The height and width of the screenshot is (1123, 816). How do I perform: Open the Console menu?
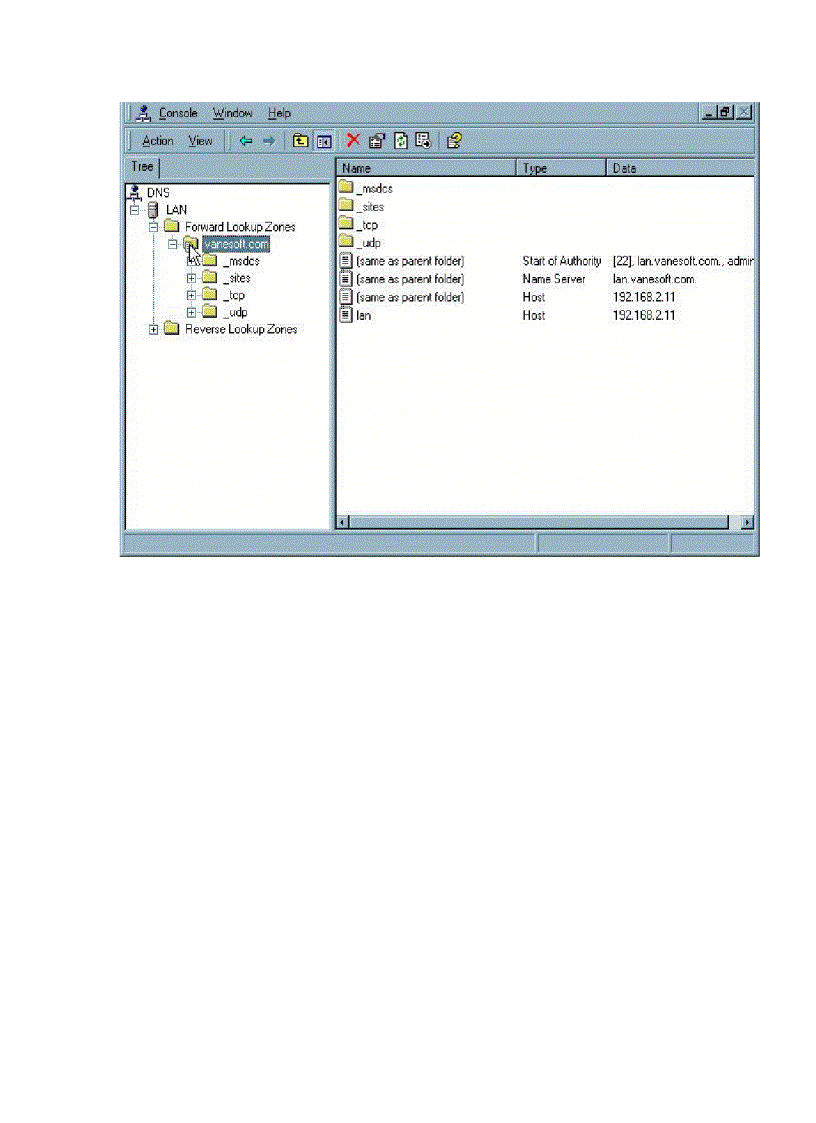178,113
